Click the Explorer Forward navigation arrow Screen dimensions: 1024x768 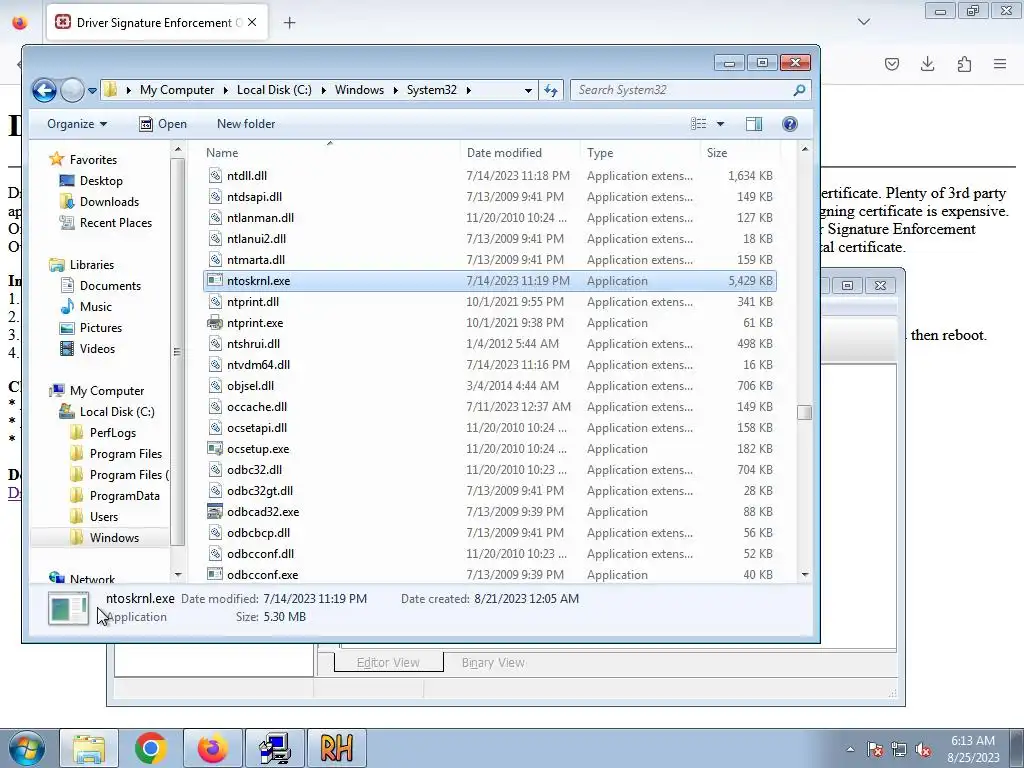point(72,90)
